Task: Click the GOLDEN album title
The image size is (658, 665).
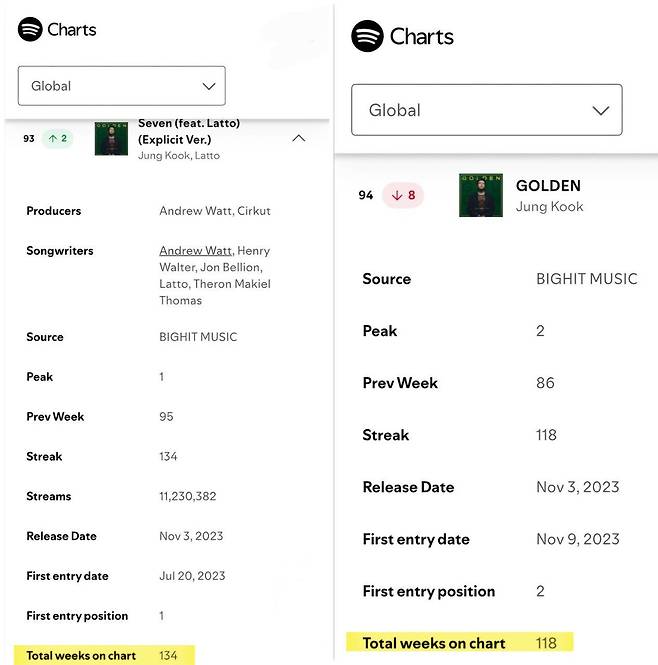Action: [548, 185]
